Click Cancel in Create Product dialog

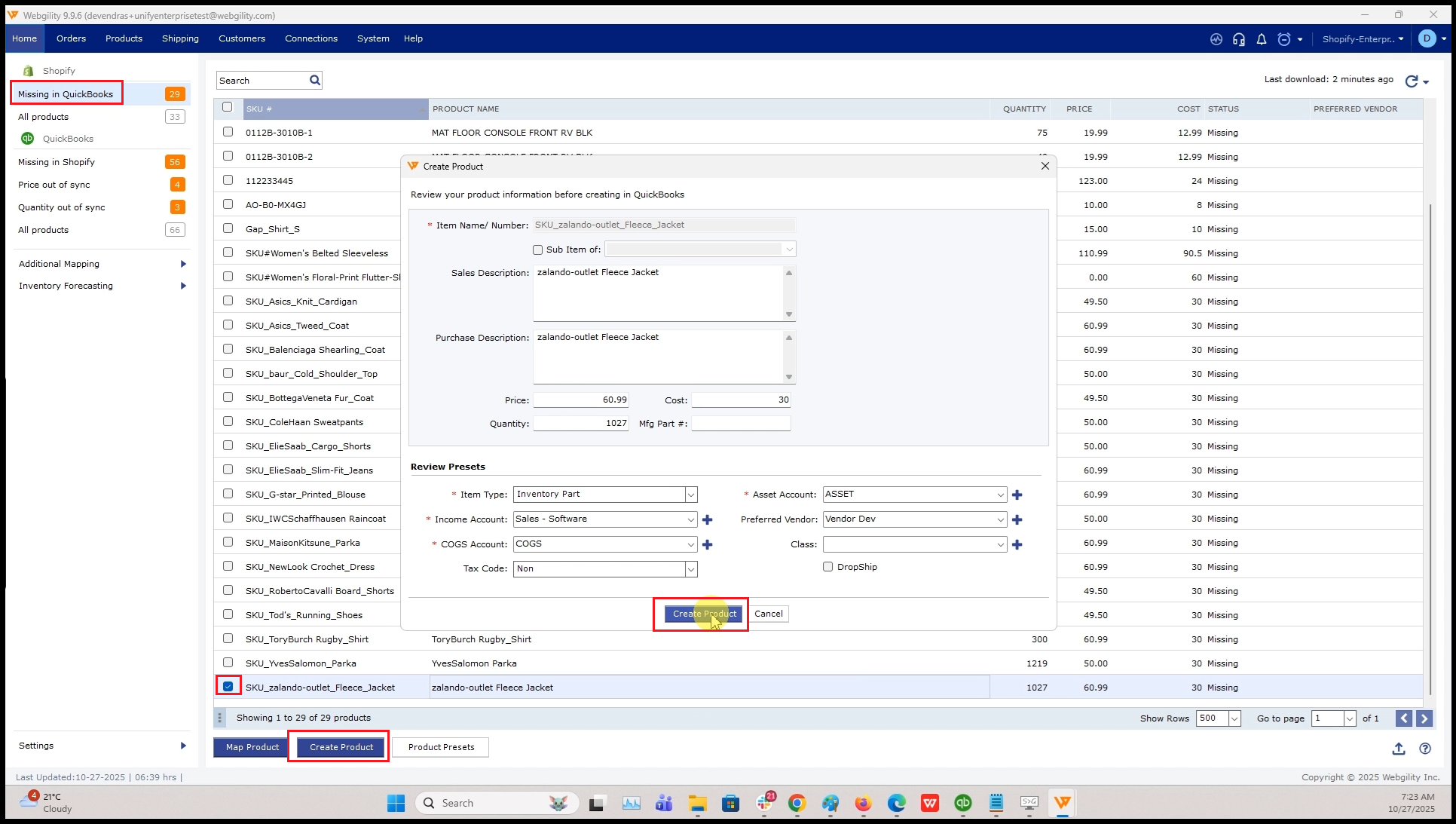tap(768, 614)
